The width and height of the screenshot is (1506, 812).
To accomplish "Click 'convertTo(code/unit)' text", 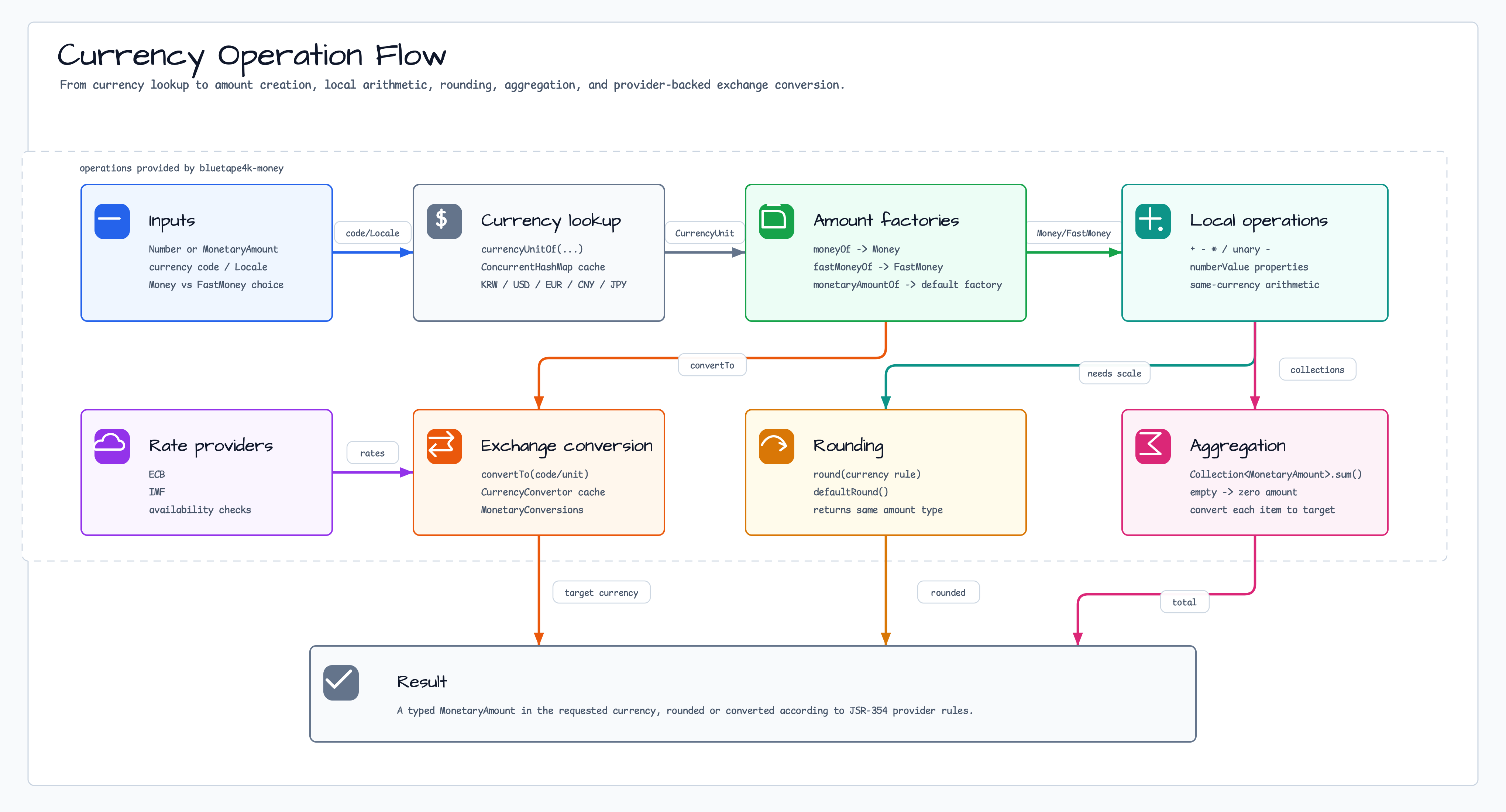I will (x=534, y=474).
